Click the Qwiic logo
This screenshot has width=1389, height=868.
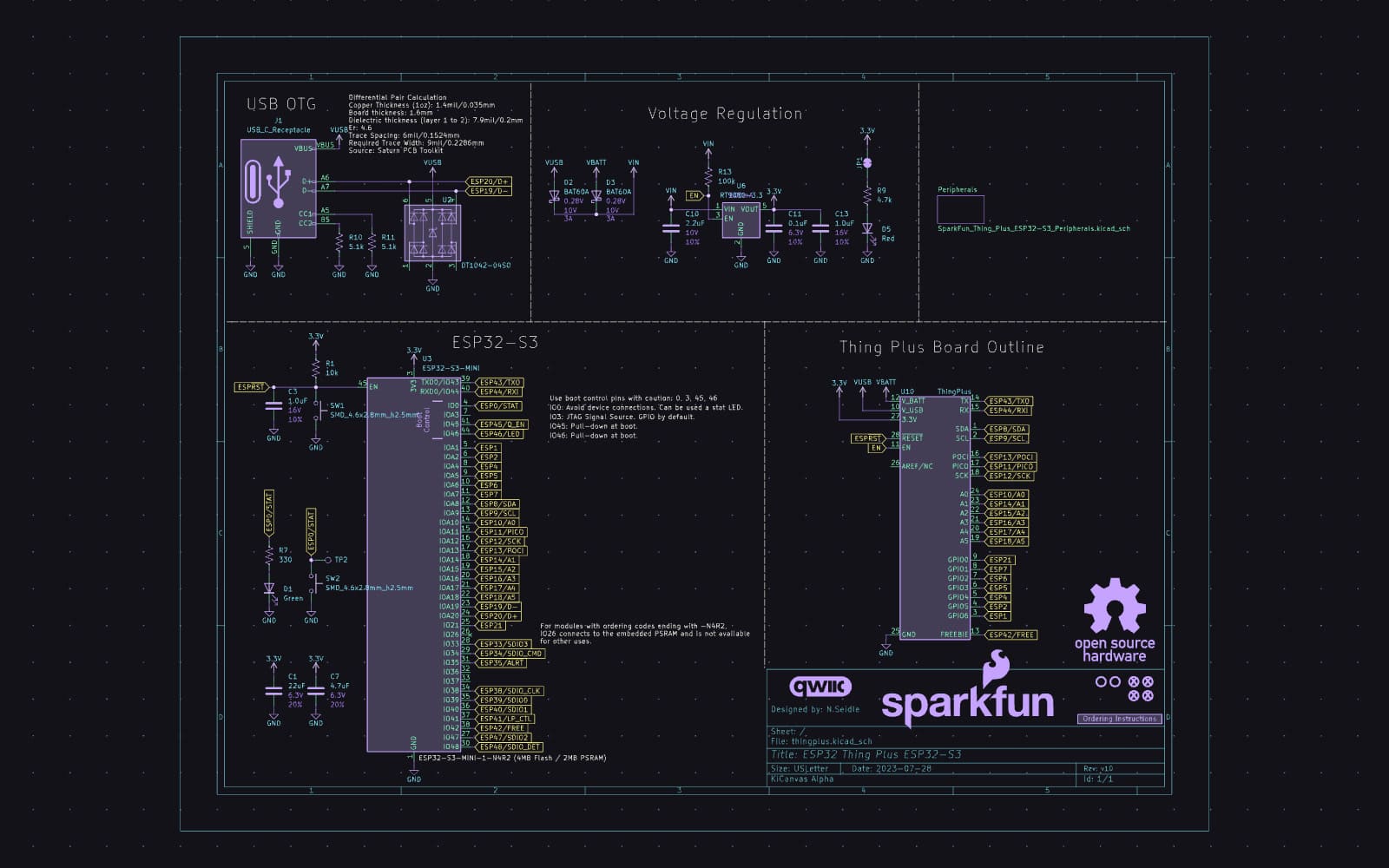click(x=820, y=687)
